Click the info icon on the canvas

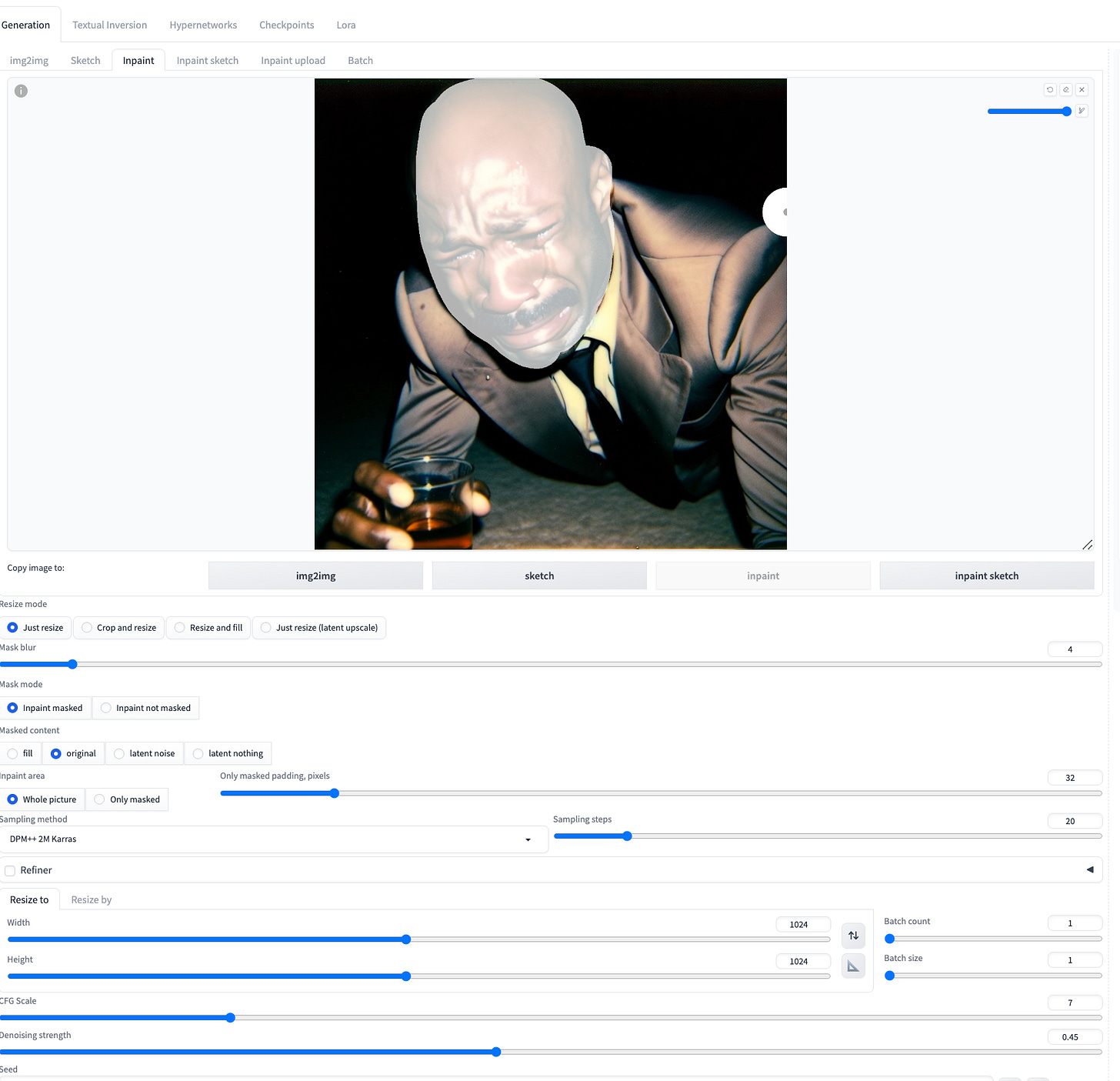coord(22,91)
